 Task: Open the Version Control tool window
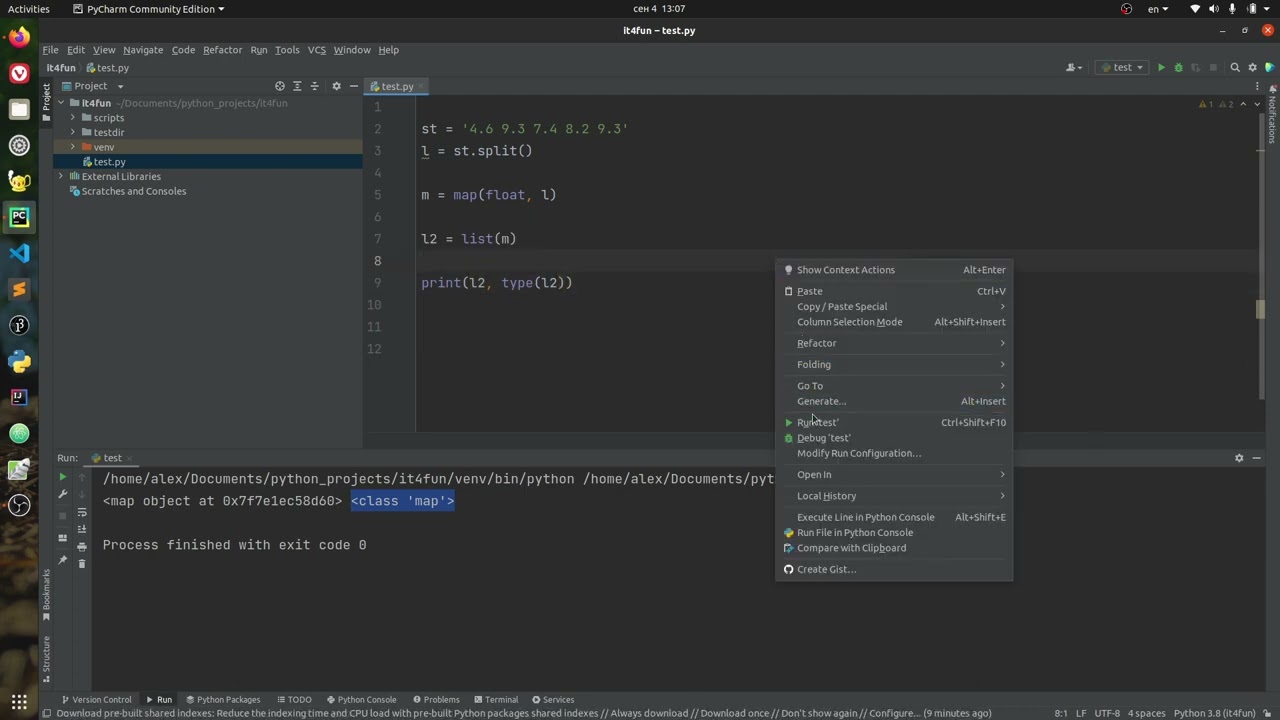[96, 700]
